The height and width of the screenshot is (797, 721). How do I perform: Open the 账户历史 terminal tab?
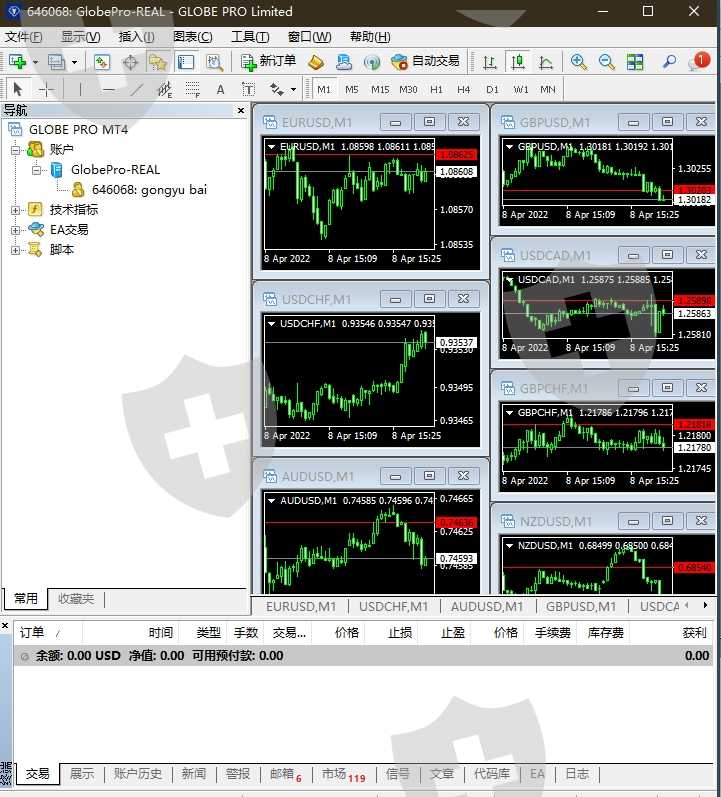pos(138,774)
